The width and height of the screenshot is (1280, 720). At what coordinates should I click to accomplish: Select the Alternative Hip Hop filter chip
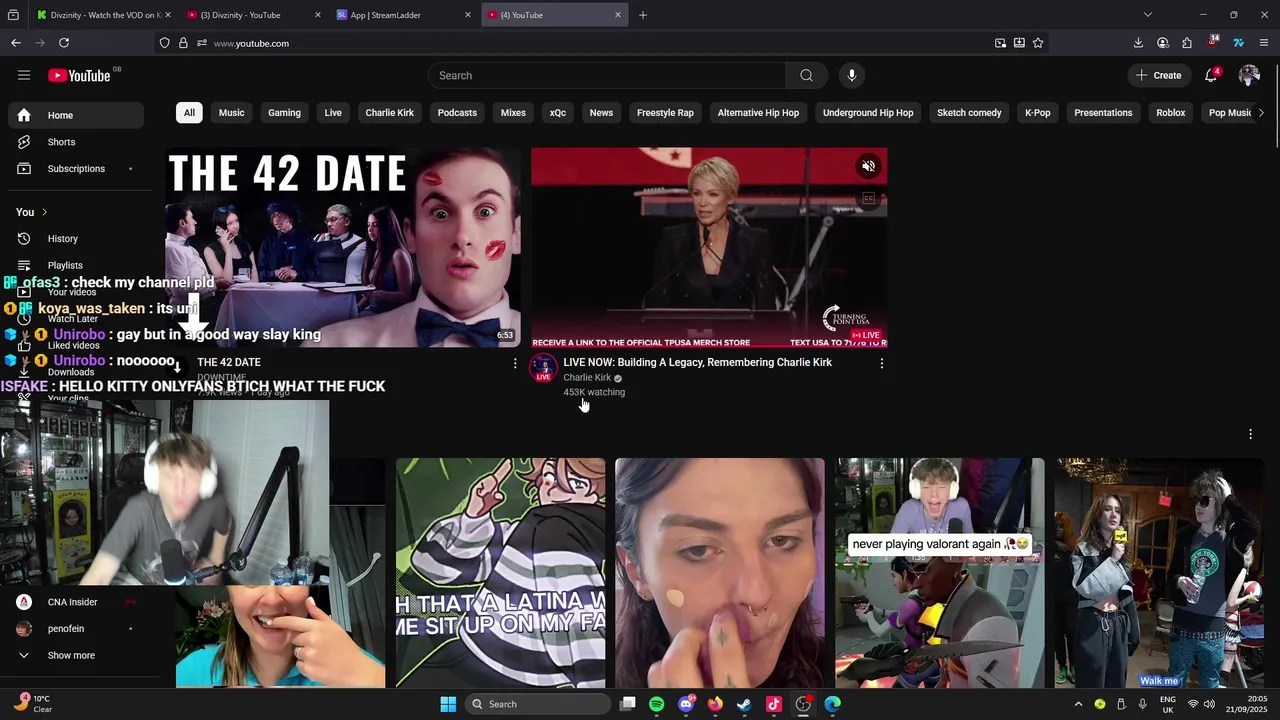(x=758, y=112)
